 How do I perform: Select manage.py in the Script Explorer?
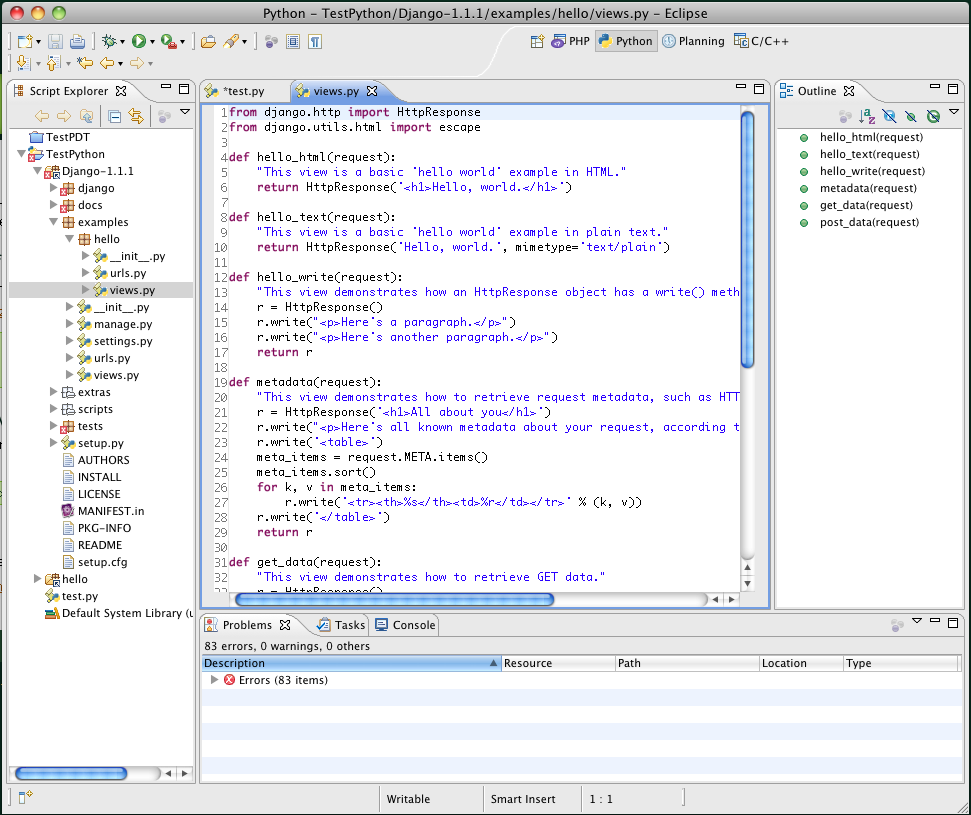point(123,324)
